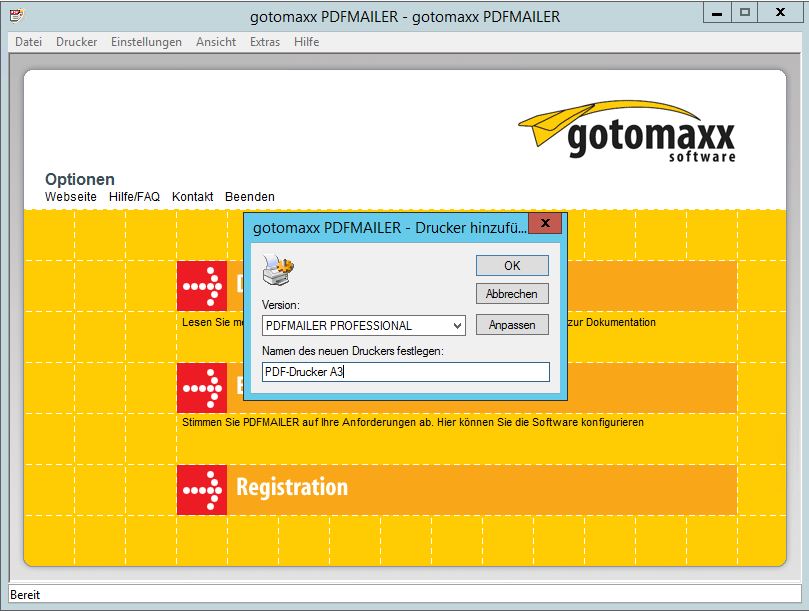Click the topmost red arrow menu icon
The height and width of the screenshot is (611, 809).
point(202,286)
